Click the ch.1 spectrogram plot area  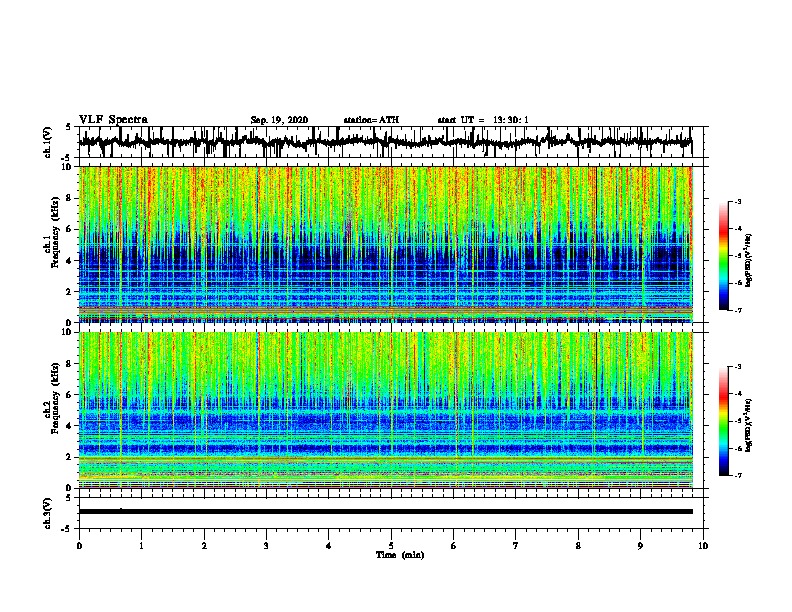tap(386, 244)
